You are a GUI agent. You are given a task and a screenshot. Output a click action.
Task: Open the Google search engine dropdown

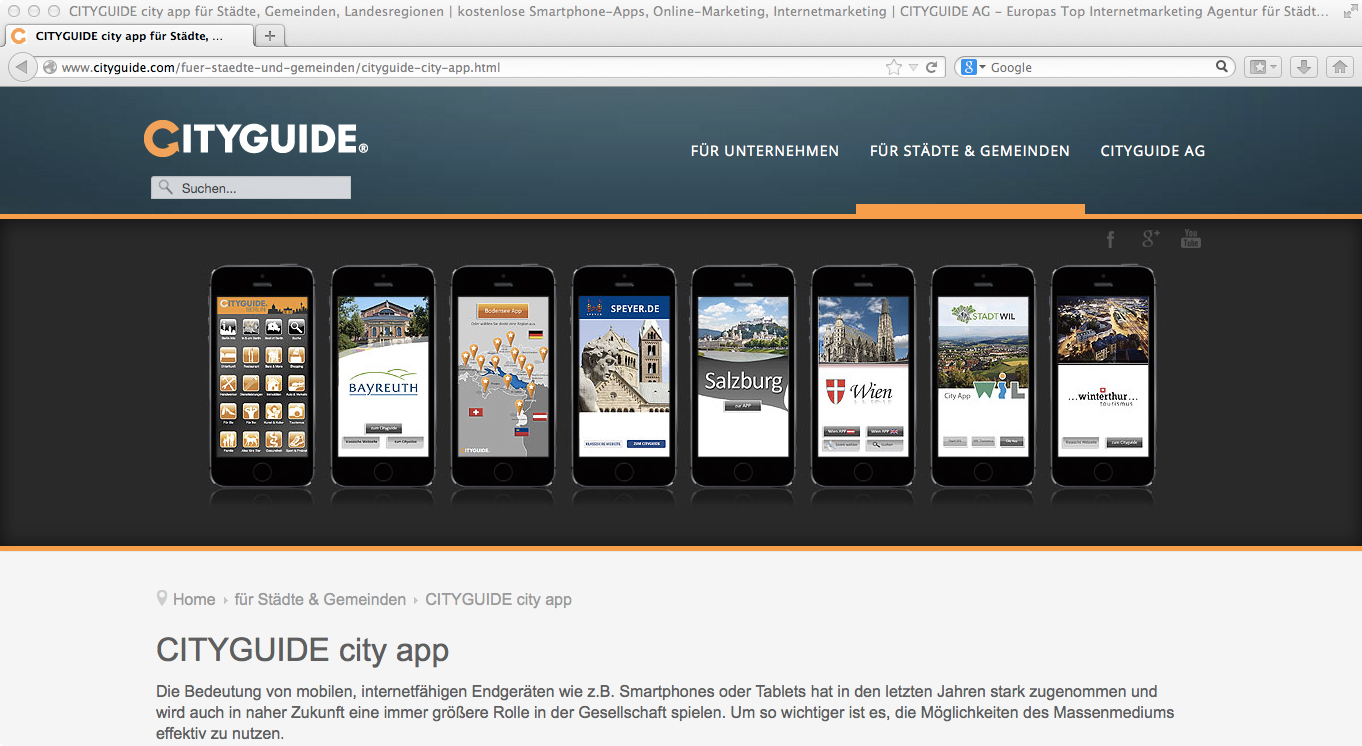point(972,67)
